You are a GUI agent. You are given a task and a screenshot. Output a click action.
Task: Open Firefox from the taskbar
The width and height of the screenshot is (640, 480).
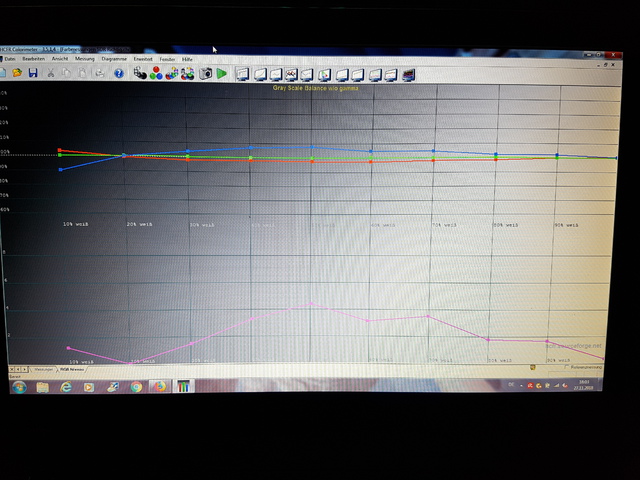(159, 386)
